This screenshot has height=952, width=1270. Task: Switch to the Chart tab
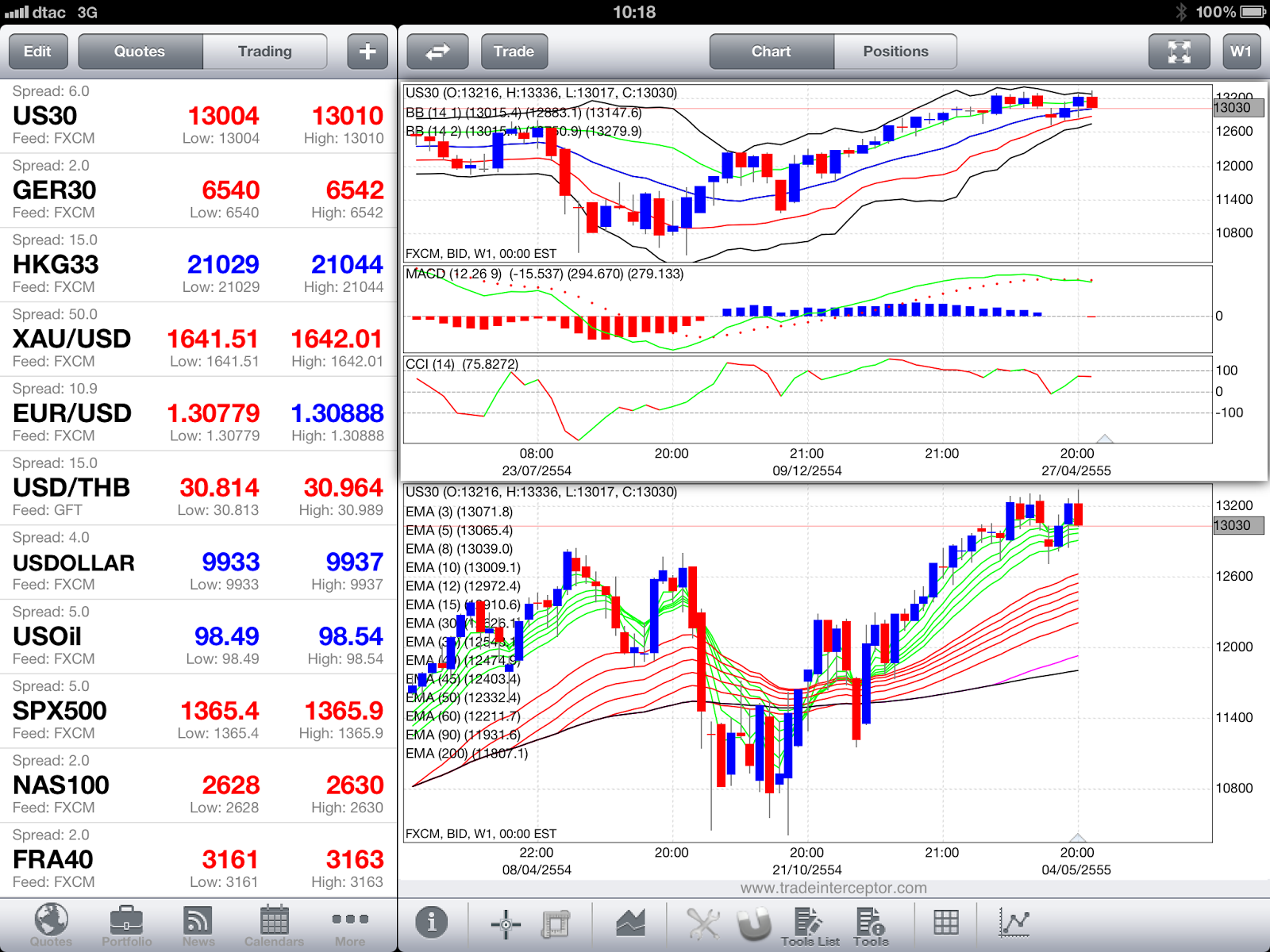tap(770, 51)
